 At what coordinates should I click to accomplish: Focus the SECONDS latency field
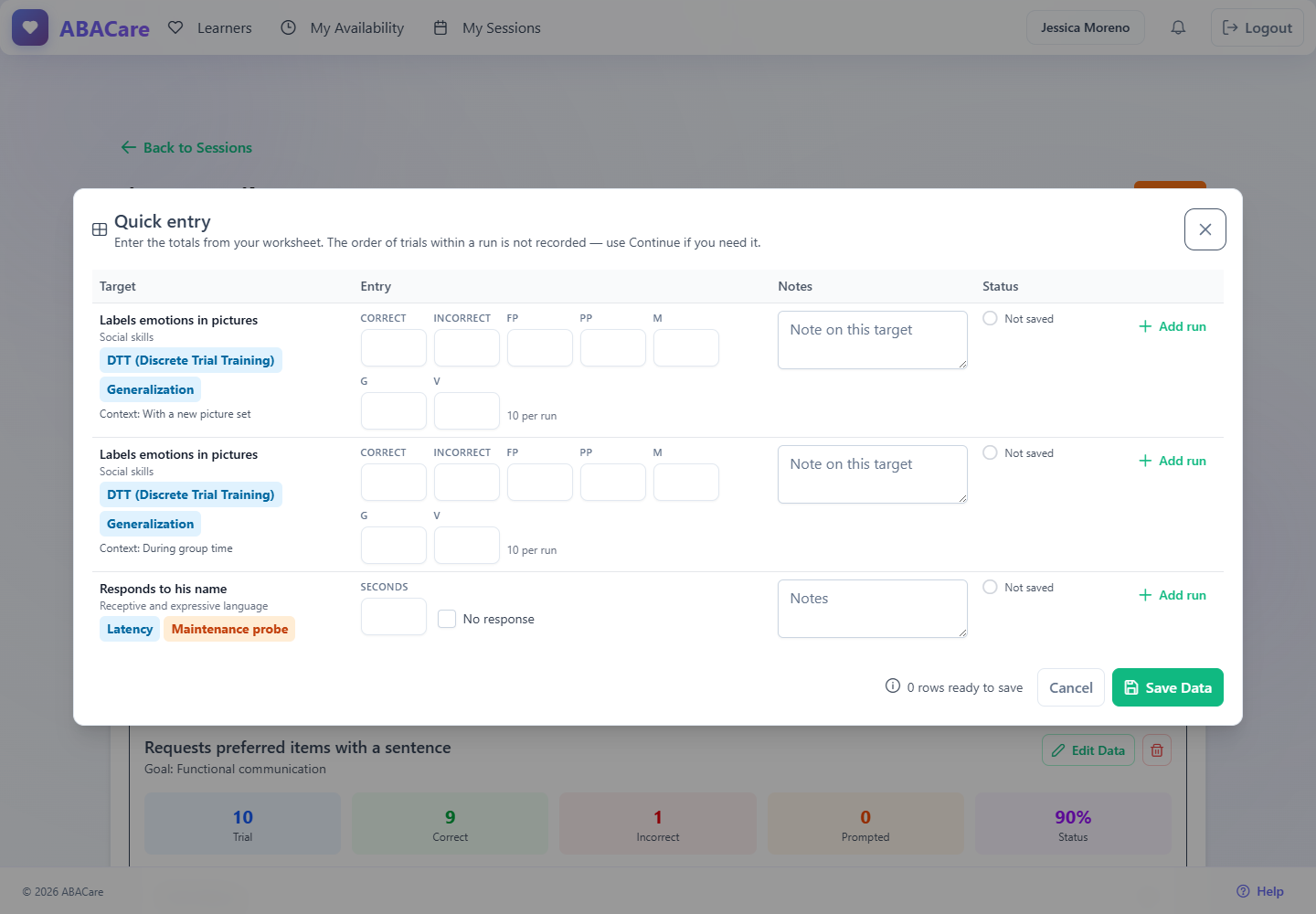(394, 617)
